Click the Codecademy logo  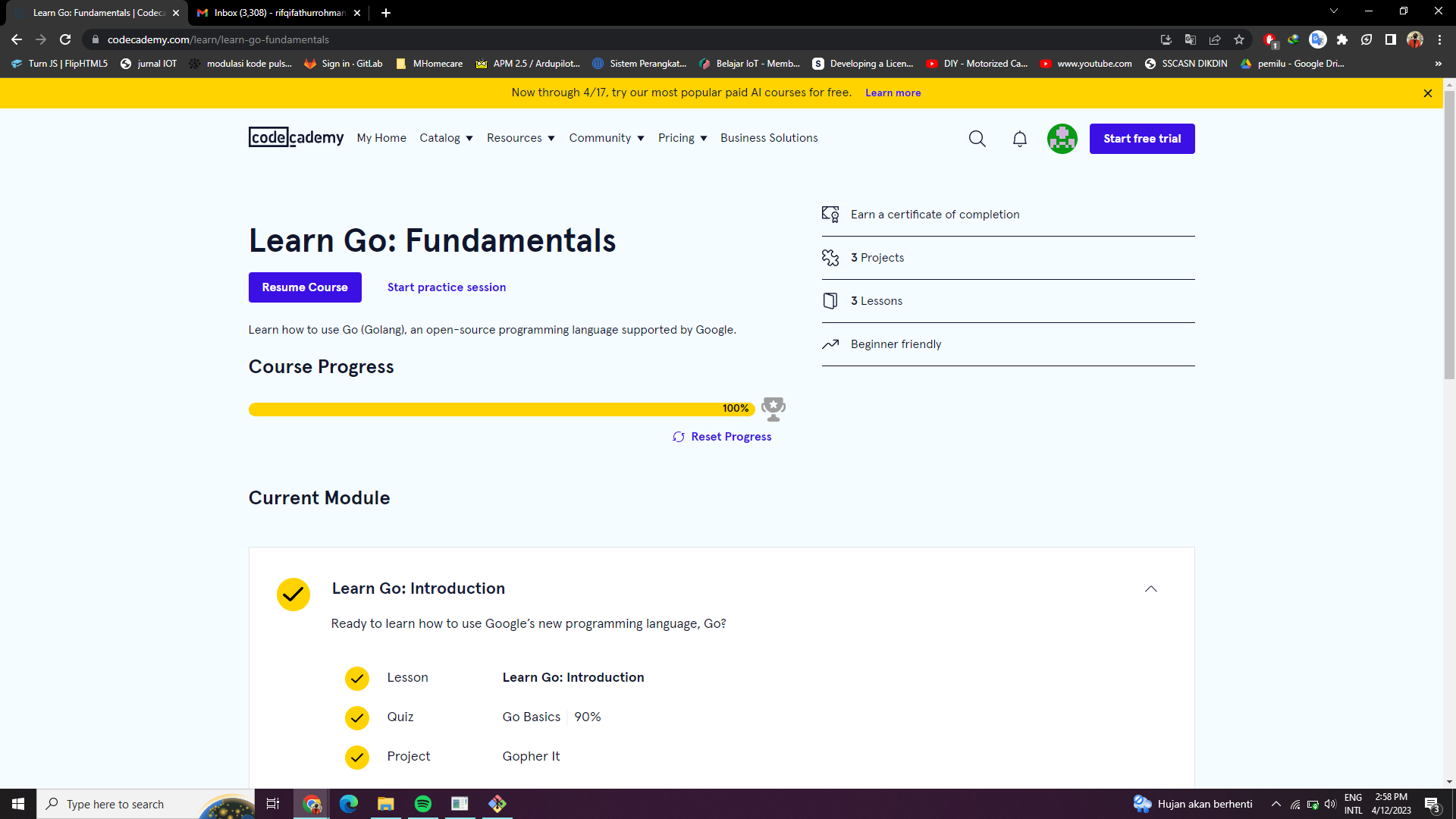(x=296, y=137)
